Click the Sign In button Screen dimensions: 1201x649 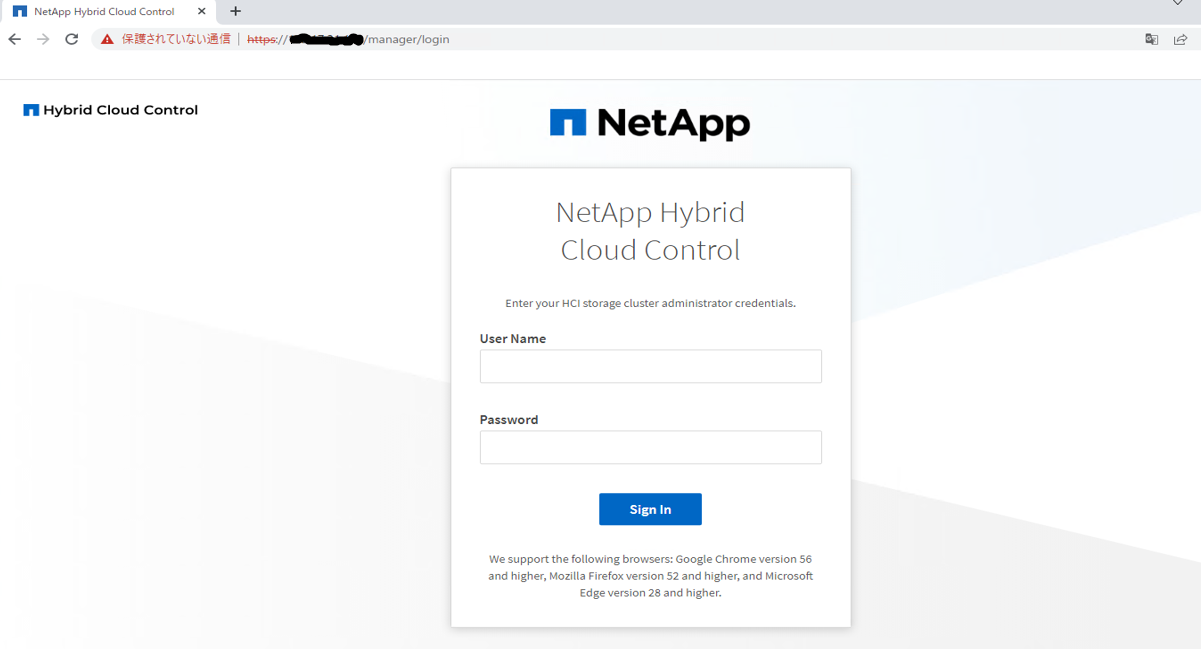coord(650,509)
